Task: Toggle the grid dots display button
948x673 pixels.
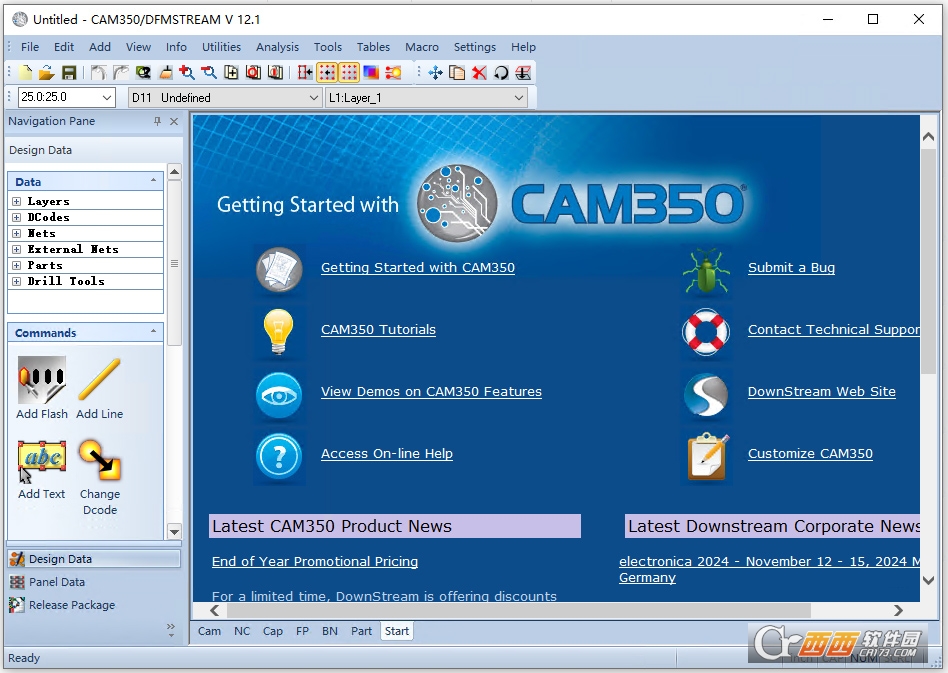Action: 349,73
